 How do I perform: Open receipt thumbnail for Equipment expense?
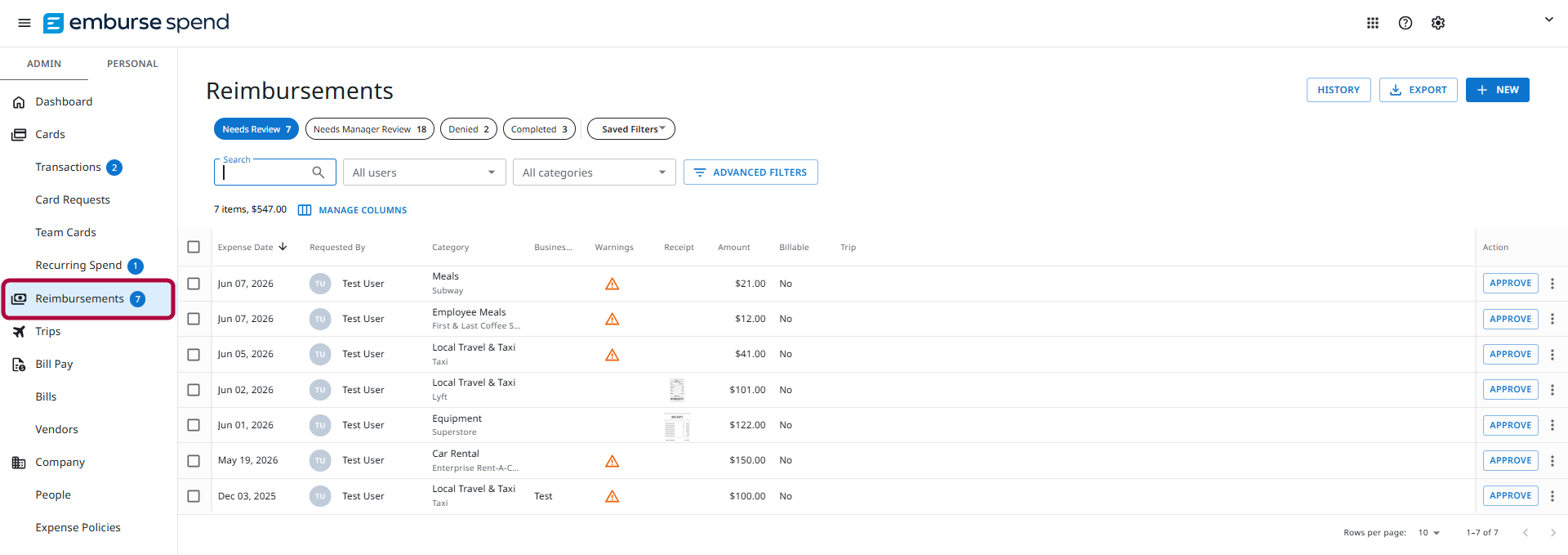677,426
